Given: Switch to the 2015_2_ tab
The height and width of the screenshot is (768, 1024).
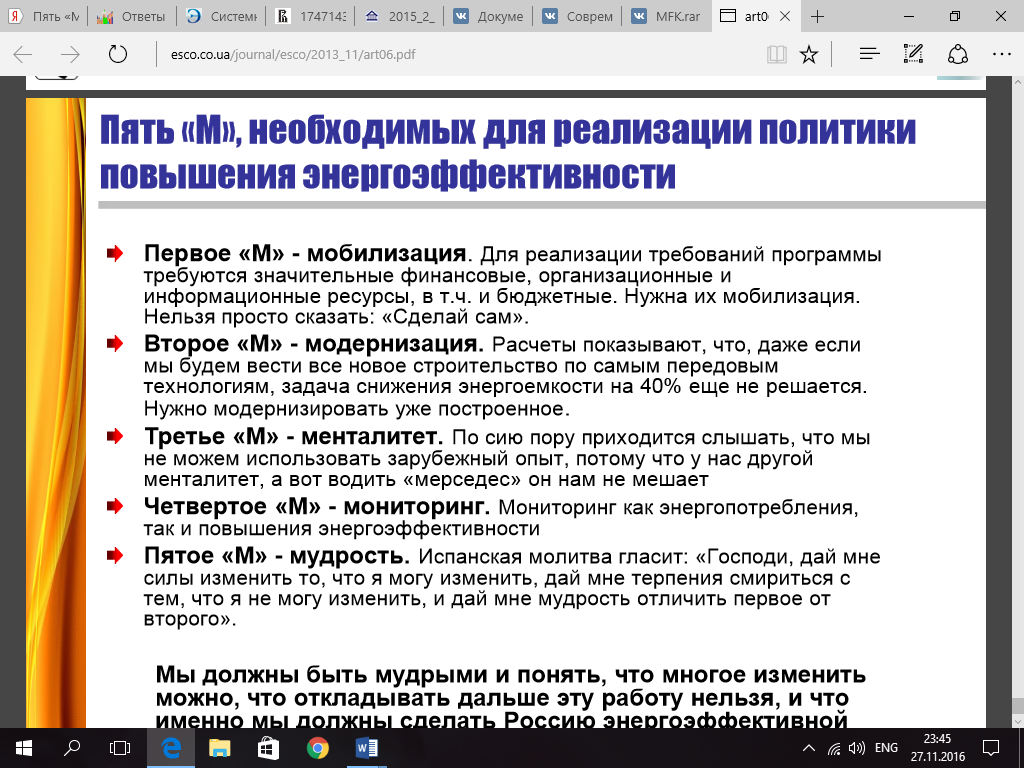Looking at the screenshot, I should [x=400, y=16].
